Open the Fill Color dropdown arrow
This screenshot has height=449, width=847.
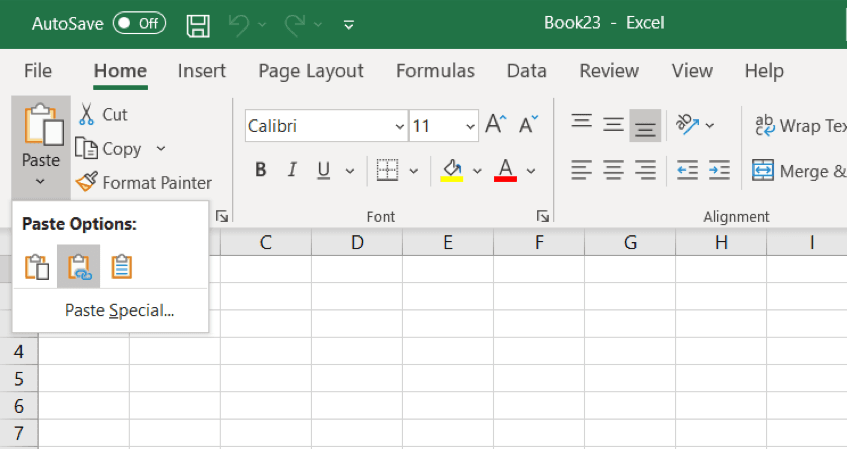click(477, 171)
